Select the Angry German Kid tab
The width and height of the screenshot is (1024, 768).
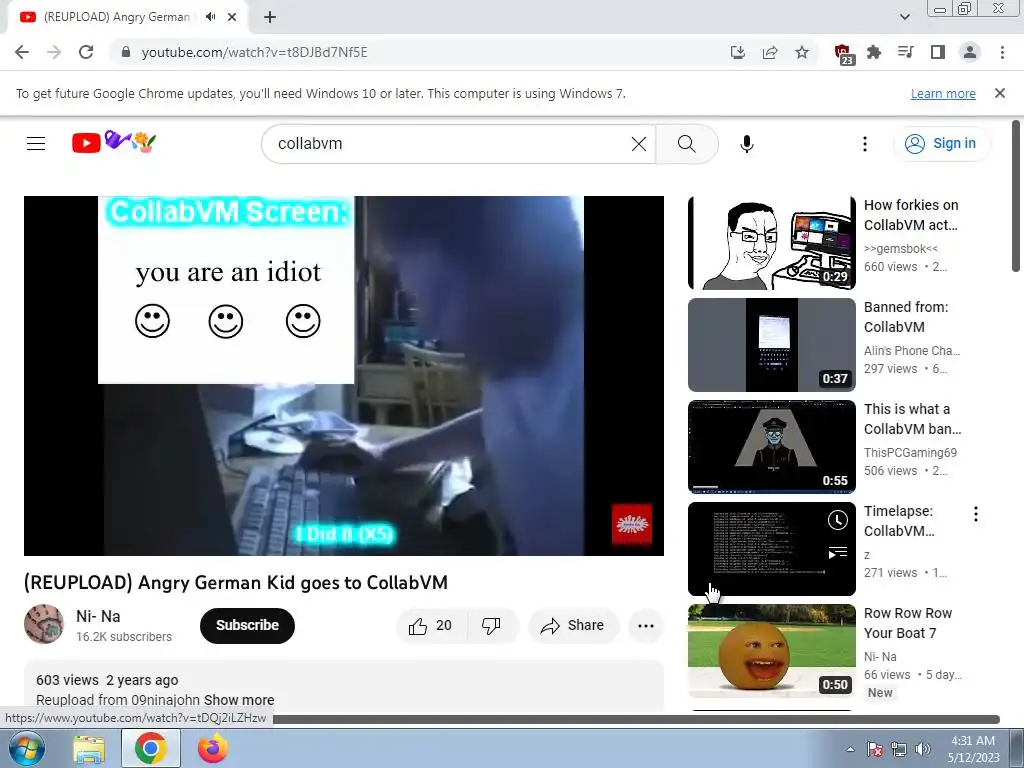click(118, 17)
